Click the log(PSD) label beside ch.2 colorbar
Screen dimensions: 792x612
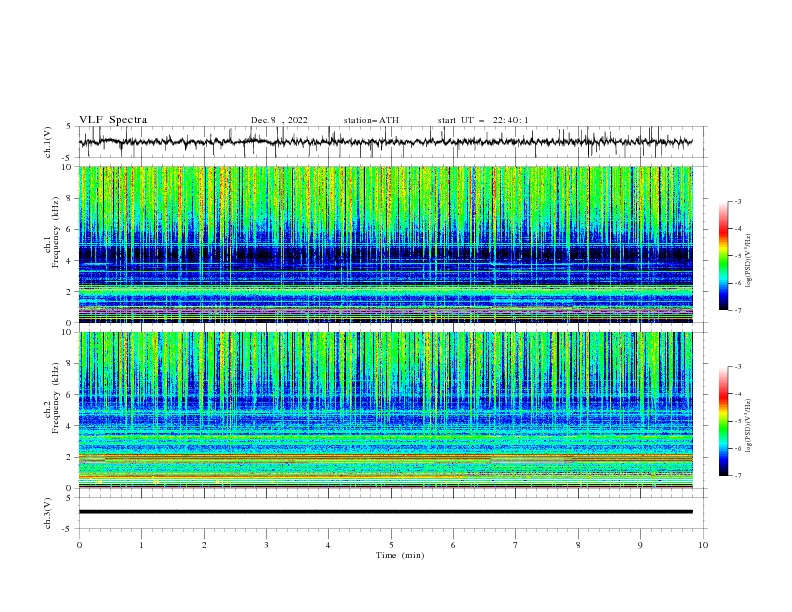coord(749,425)
